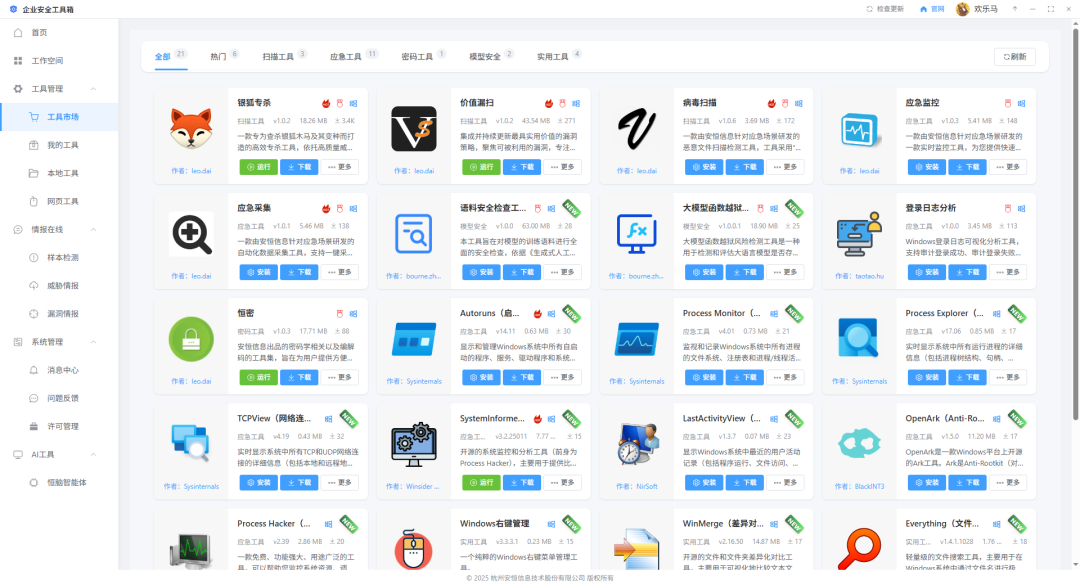Image resolution: width=1080 pixels, height=585 pixels.
Task: Open 样本检测 in the sidebar
Action: click(x=63, y=257)
